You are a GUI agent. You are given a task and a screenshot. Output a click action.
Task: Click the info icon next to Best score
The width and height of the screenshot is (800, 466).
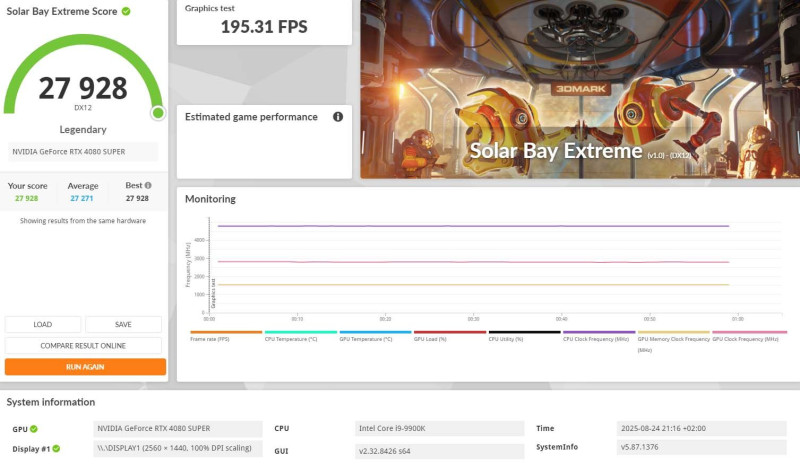click(148, 185)
